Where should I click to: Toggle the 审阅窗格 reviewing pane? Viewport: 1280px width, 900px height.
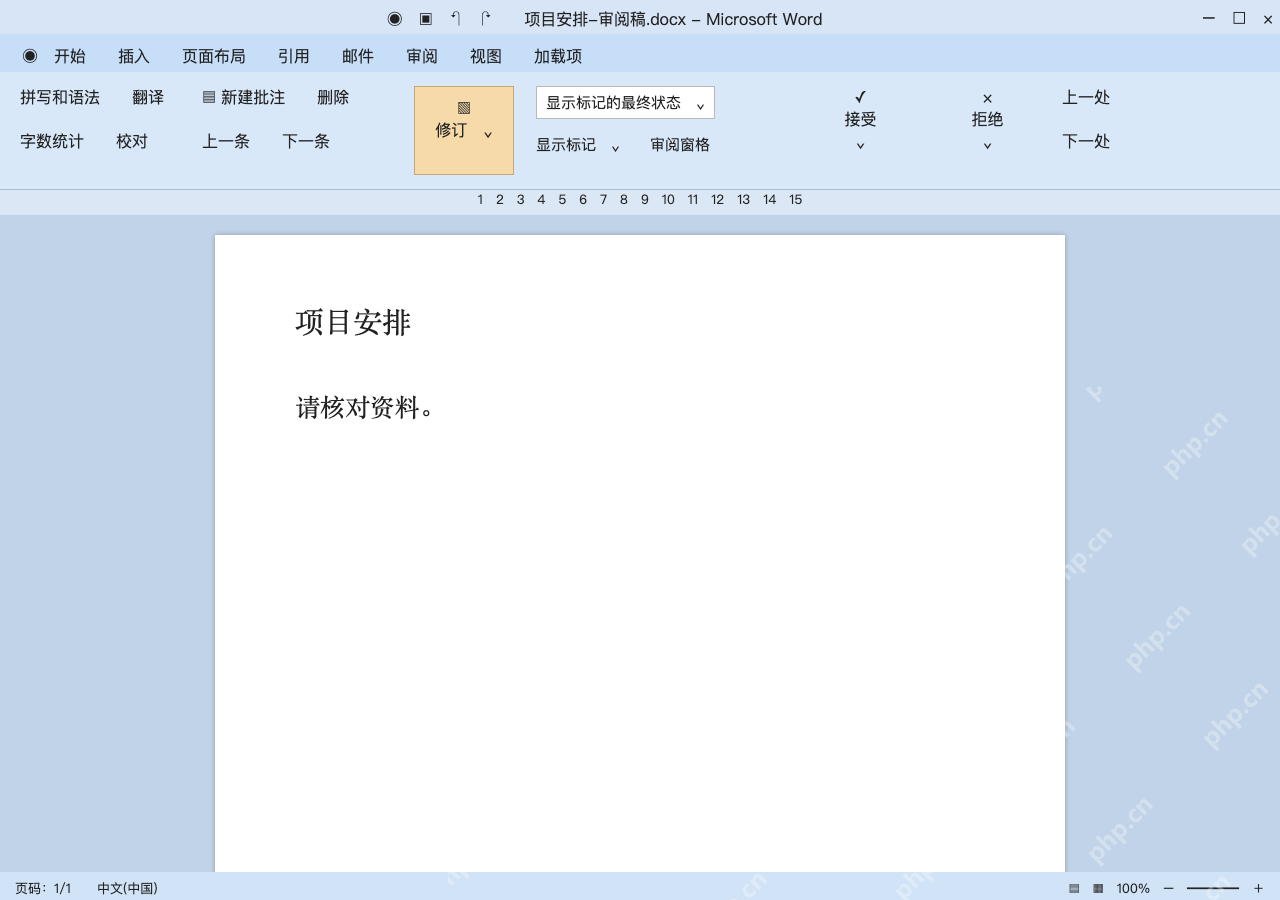[680, 145]
